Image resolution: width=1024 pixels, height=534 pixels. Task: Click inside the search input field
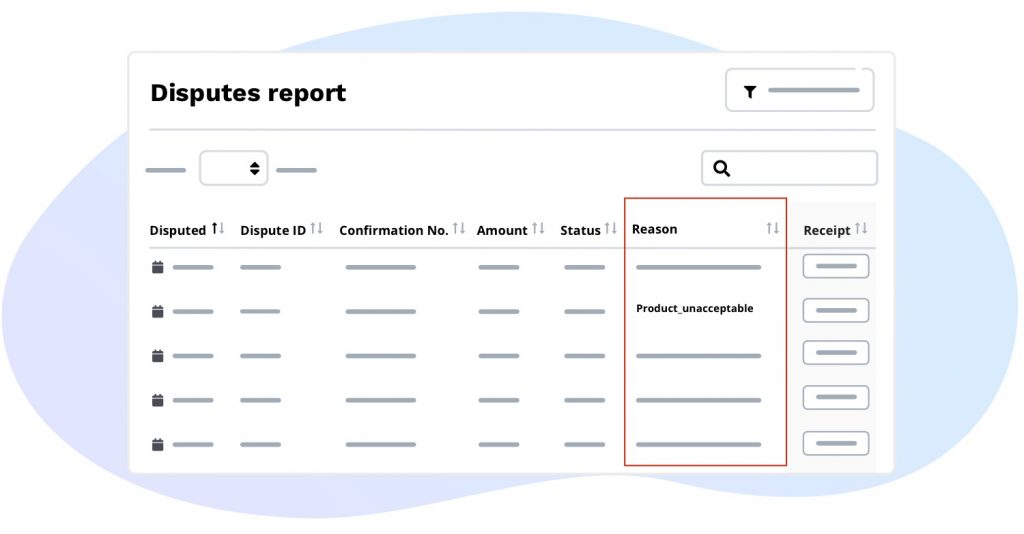click(800, 169)
